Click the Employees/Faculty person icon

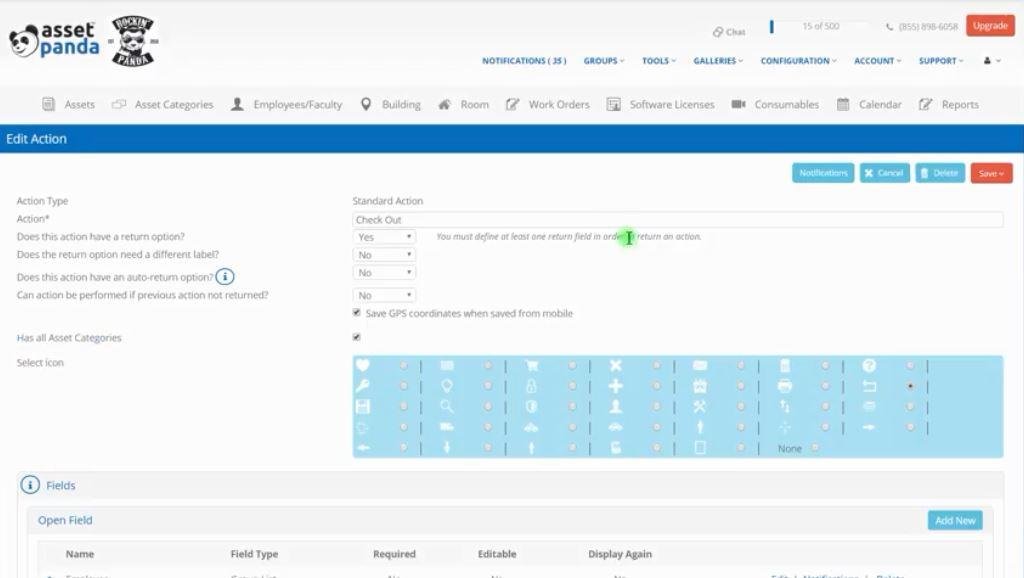point(237,104)
